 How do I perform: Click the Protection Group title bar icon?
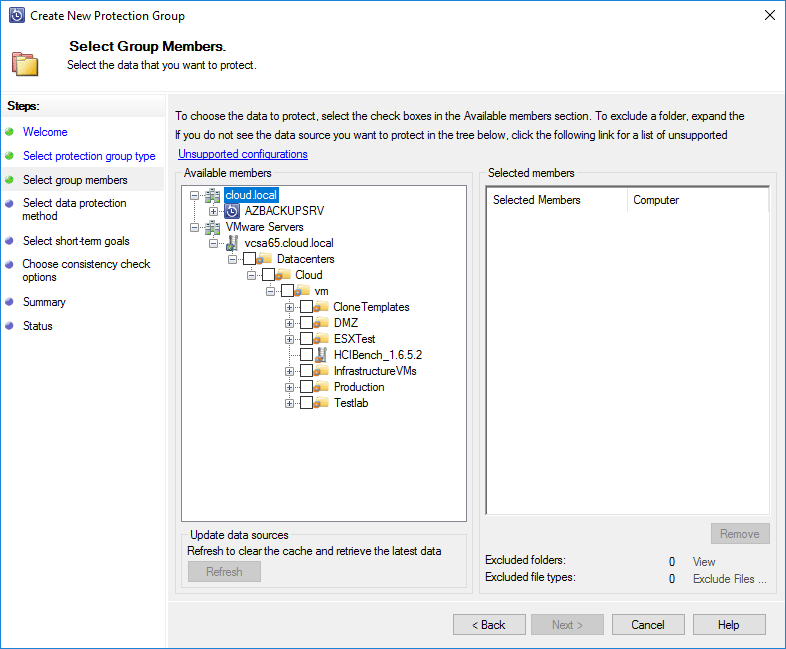click(17, 16)
